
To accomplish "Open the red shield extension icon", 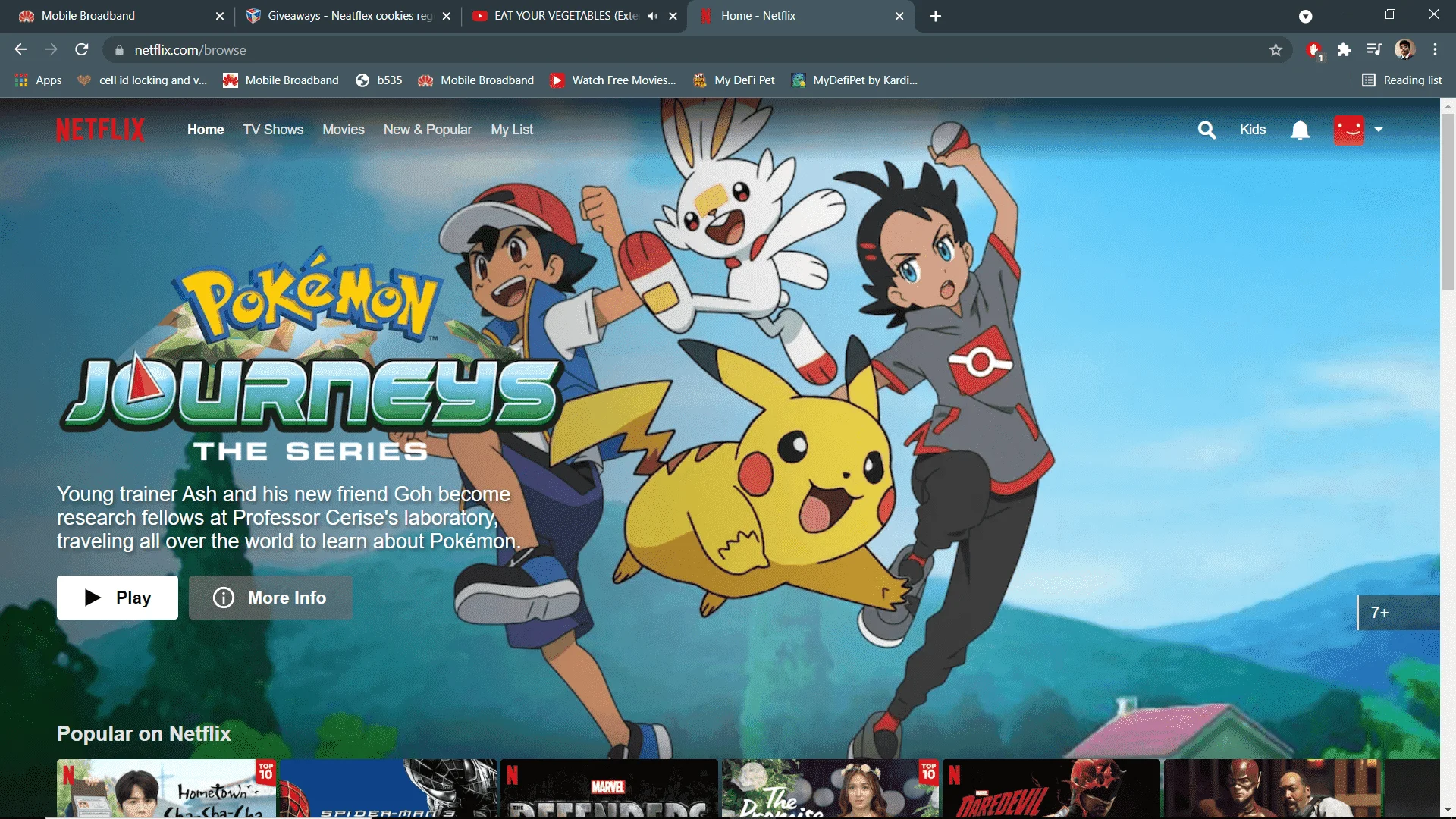I will pyautogui.click(x=1313, y=50).
